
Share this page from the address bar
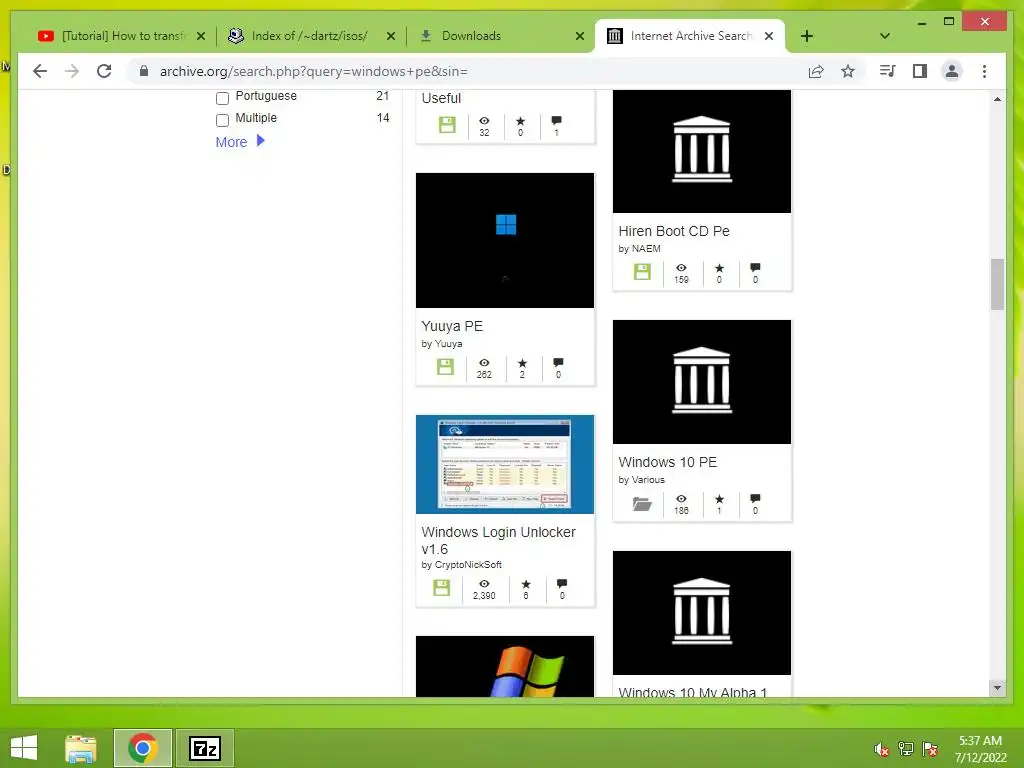816,71
